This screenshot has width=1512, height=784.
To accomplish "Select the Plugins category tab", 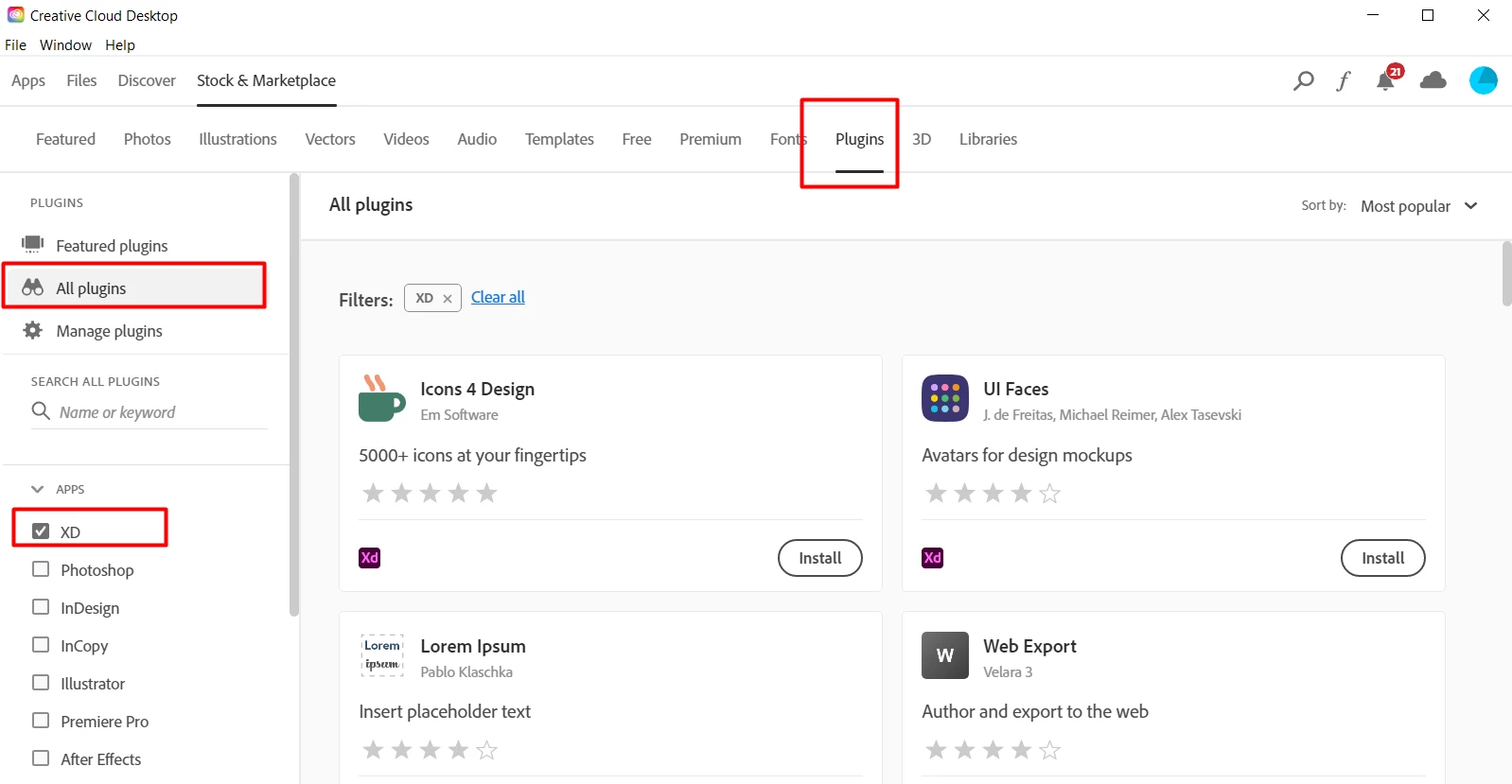I will pos(859,139).
